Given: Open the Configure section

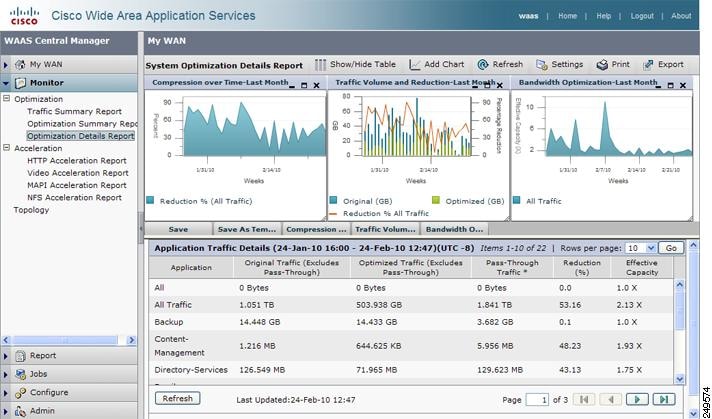Looking at the screenshot, I should [x=49, y=392].
